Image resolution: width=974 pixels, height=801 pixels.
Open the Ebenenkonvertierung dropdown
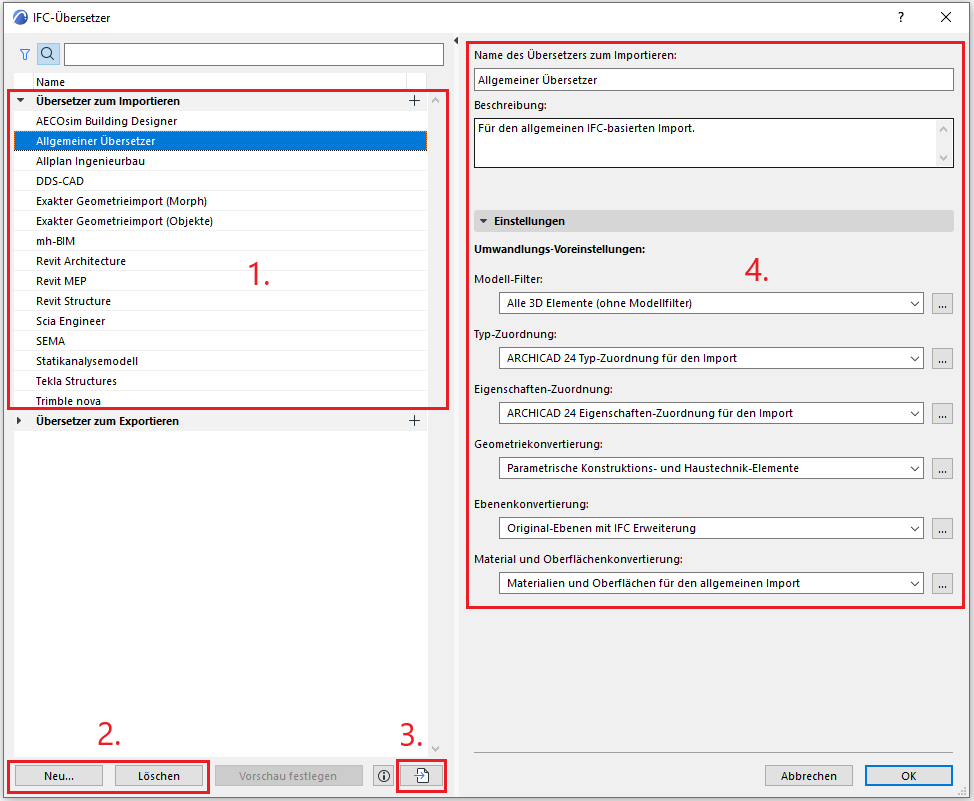coord(710,528)
